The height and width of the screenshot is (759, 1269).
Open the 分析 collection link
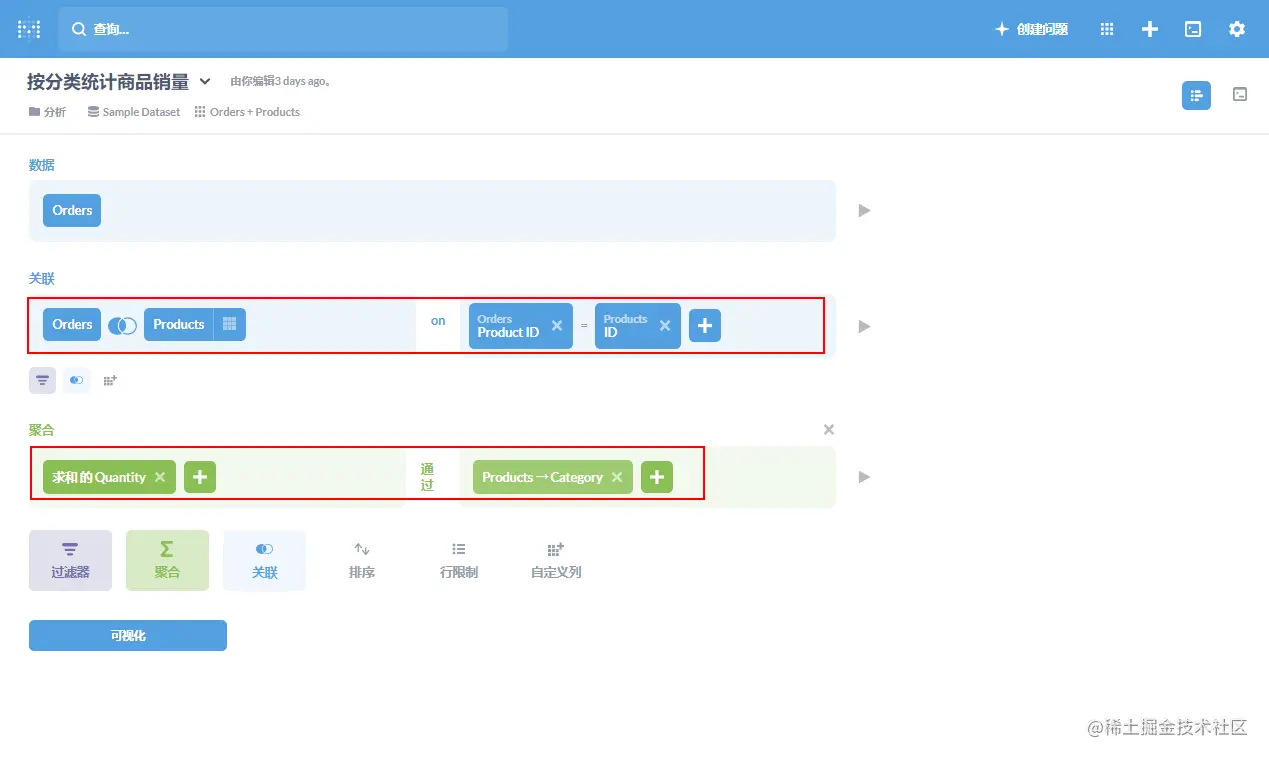(47, 112)
